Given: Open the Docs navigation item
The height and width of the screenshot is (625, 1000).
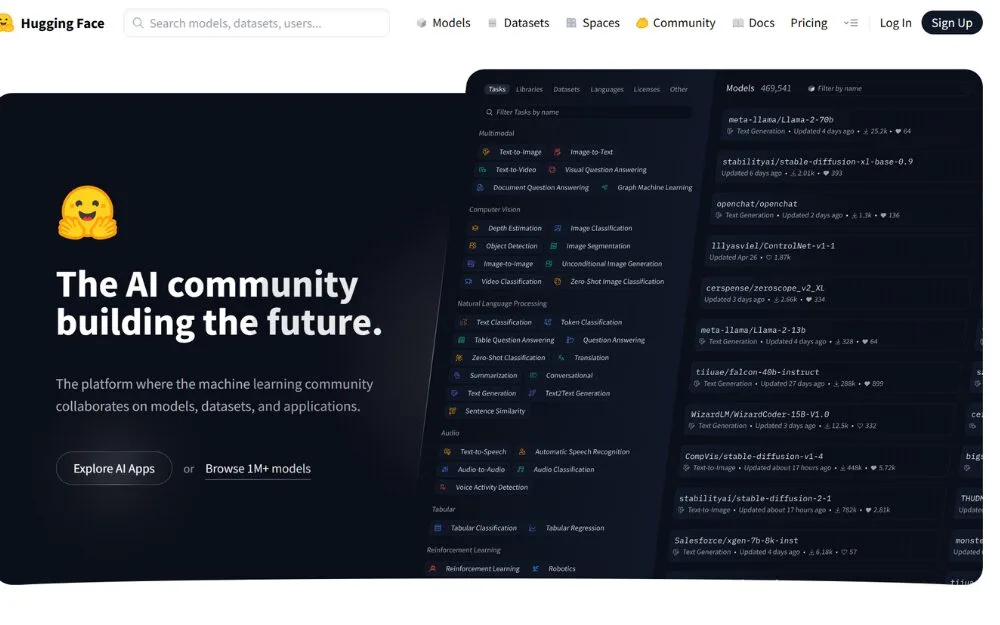Looking at the screenshot, I should click(x=754, y=23).
